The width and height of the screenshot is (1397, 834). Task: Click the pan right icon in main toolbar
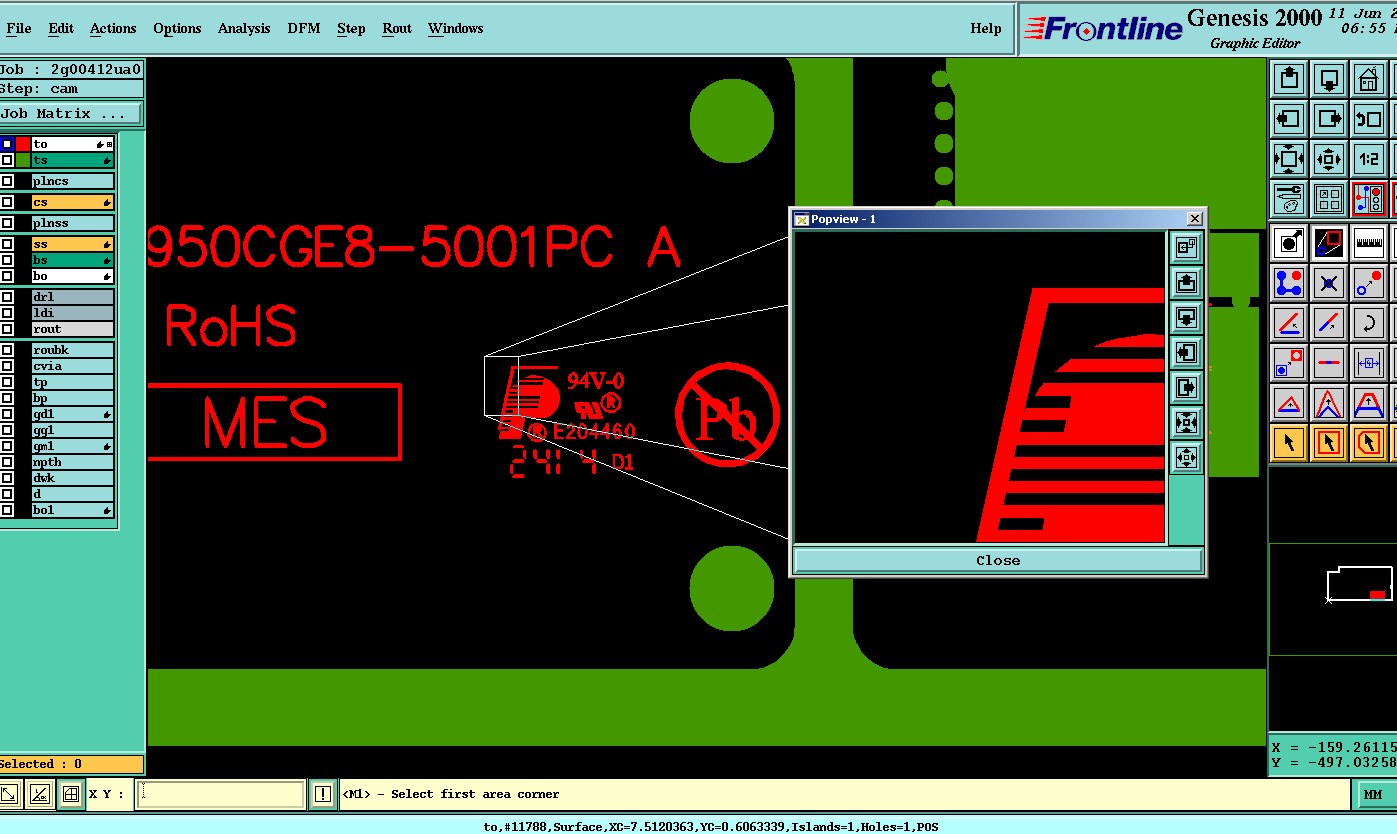[1328, 119]
